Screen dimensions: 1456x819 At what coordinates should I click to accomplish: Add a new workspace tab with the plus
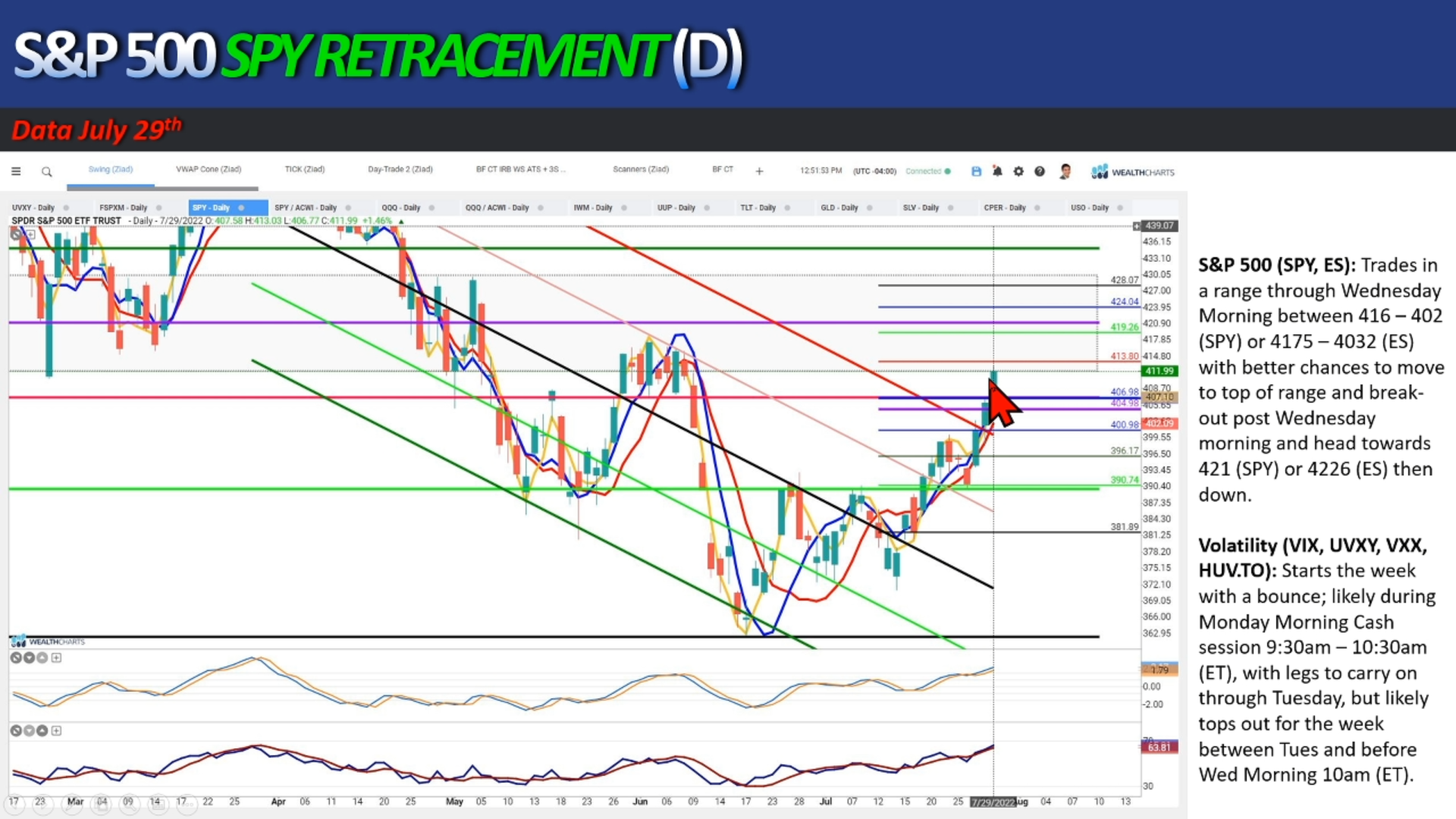pos(759,171)
